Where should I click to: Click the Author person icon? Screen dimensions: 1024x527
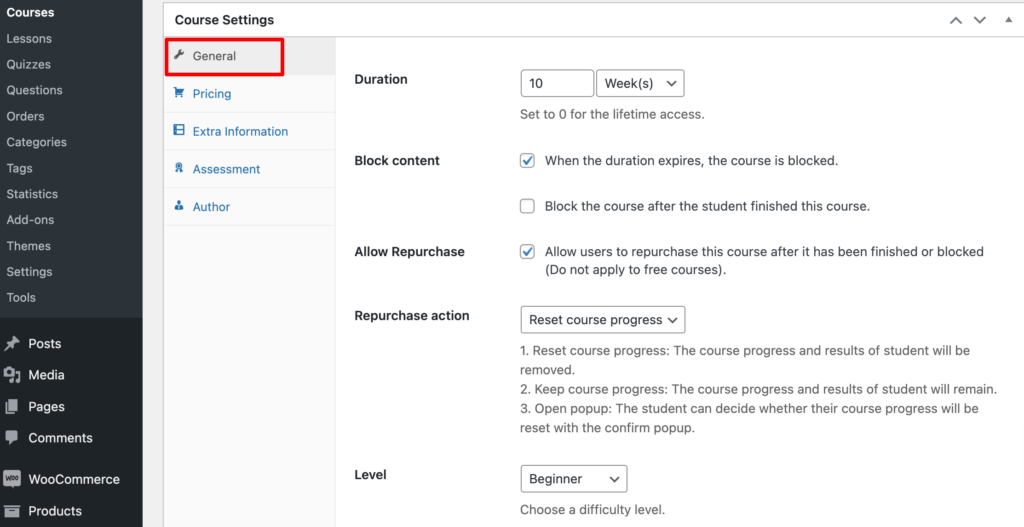pos(179,206)
